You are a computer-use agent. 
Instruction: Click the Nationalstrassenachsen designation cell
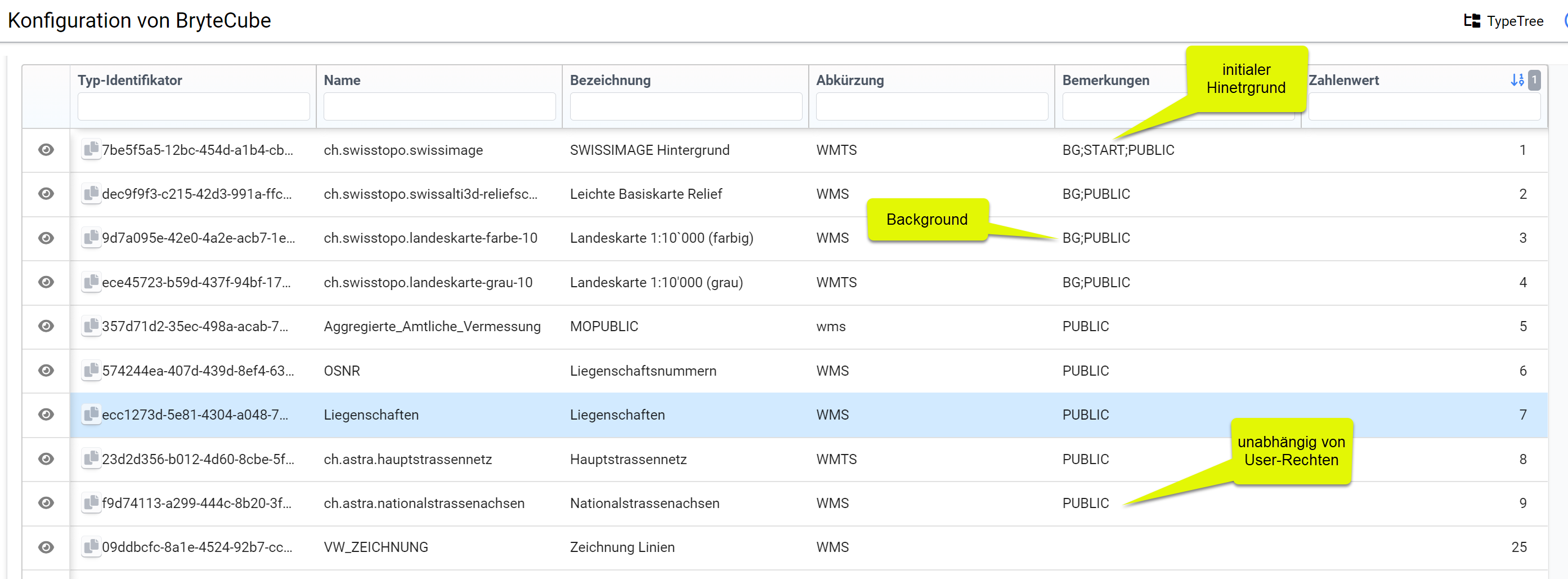tap(644, 504)
